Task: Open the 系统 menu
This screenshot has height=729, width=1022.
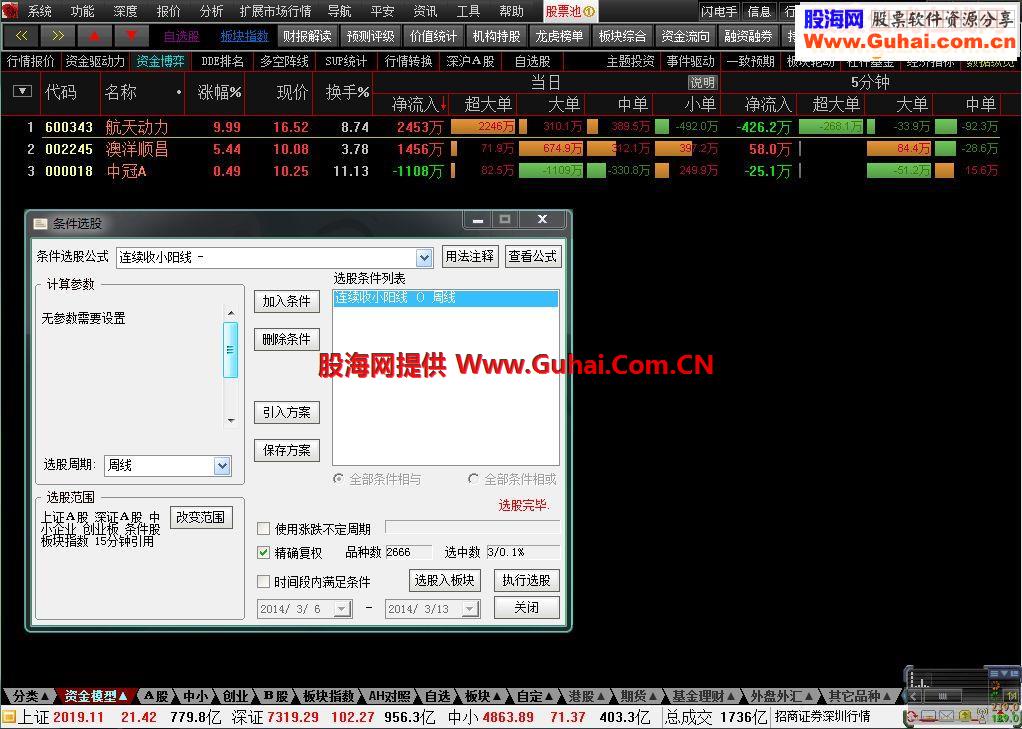Action: pos(40,11)
